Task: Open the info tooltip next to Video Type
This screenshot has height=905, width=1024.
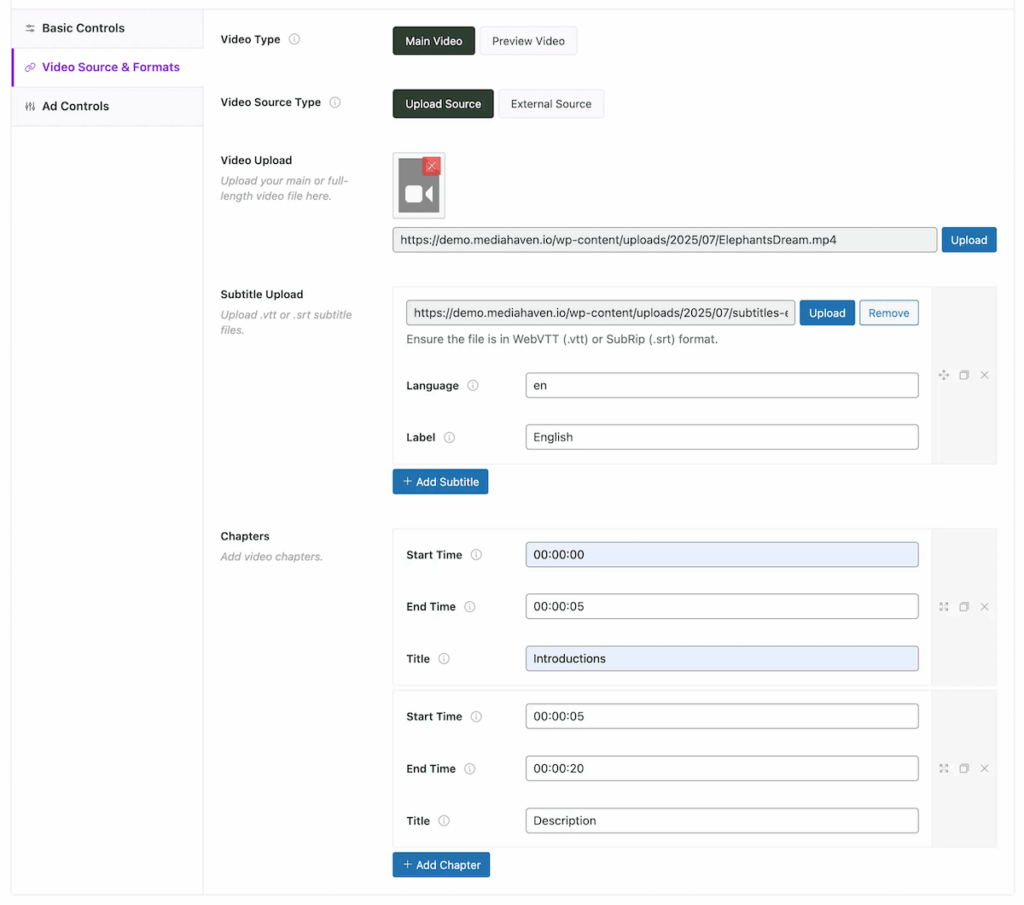Action: [x=294, y=39]
